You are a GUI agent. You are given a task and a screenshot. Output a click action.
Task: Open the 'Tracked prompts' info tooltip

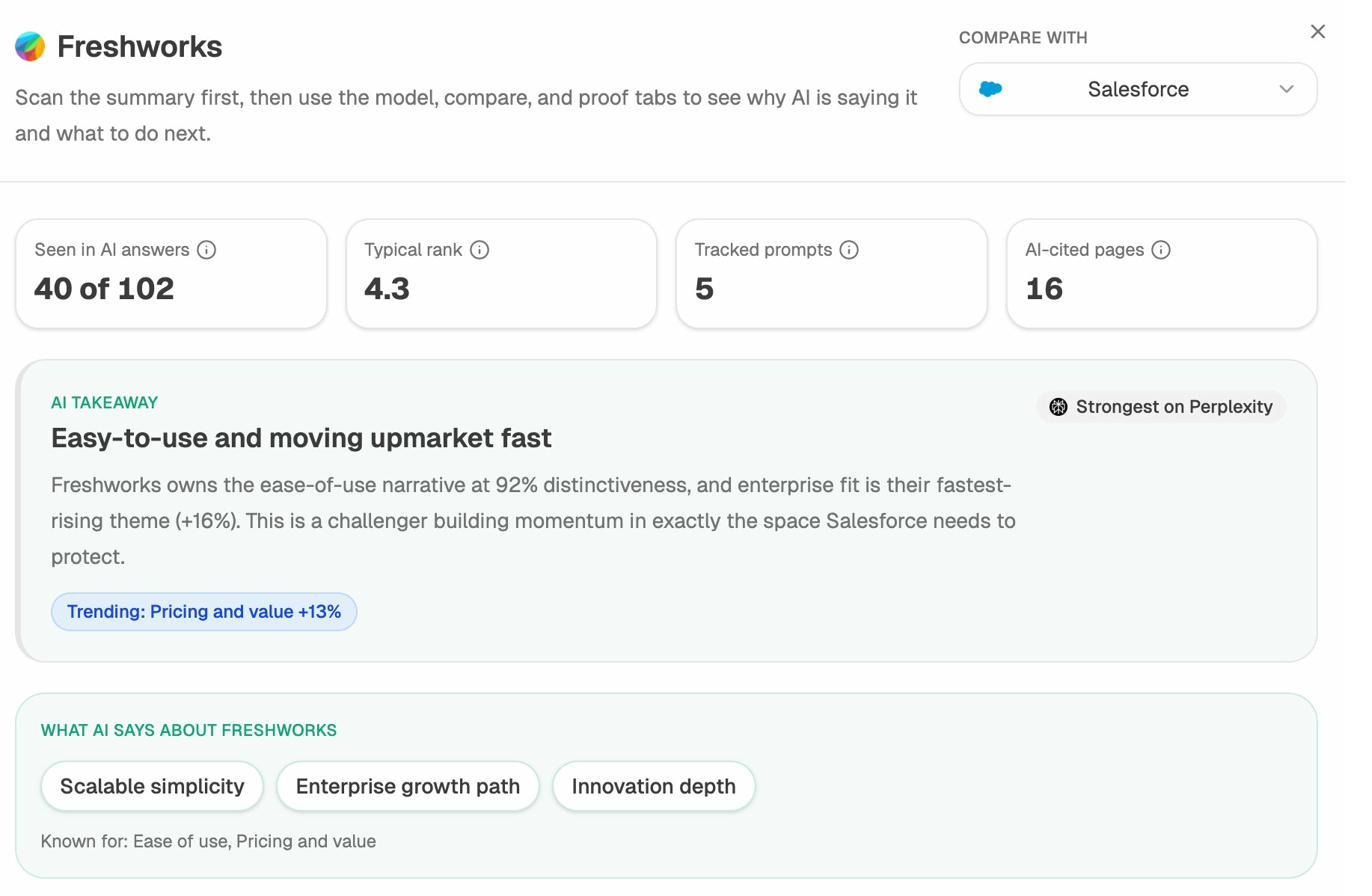pyautogui.click(x=849, y=250)
